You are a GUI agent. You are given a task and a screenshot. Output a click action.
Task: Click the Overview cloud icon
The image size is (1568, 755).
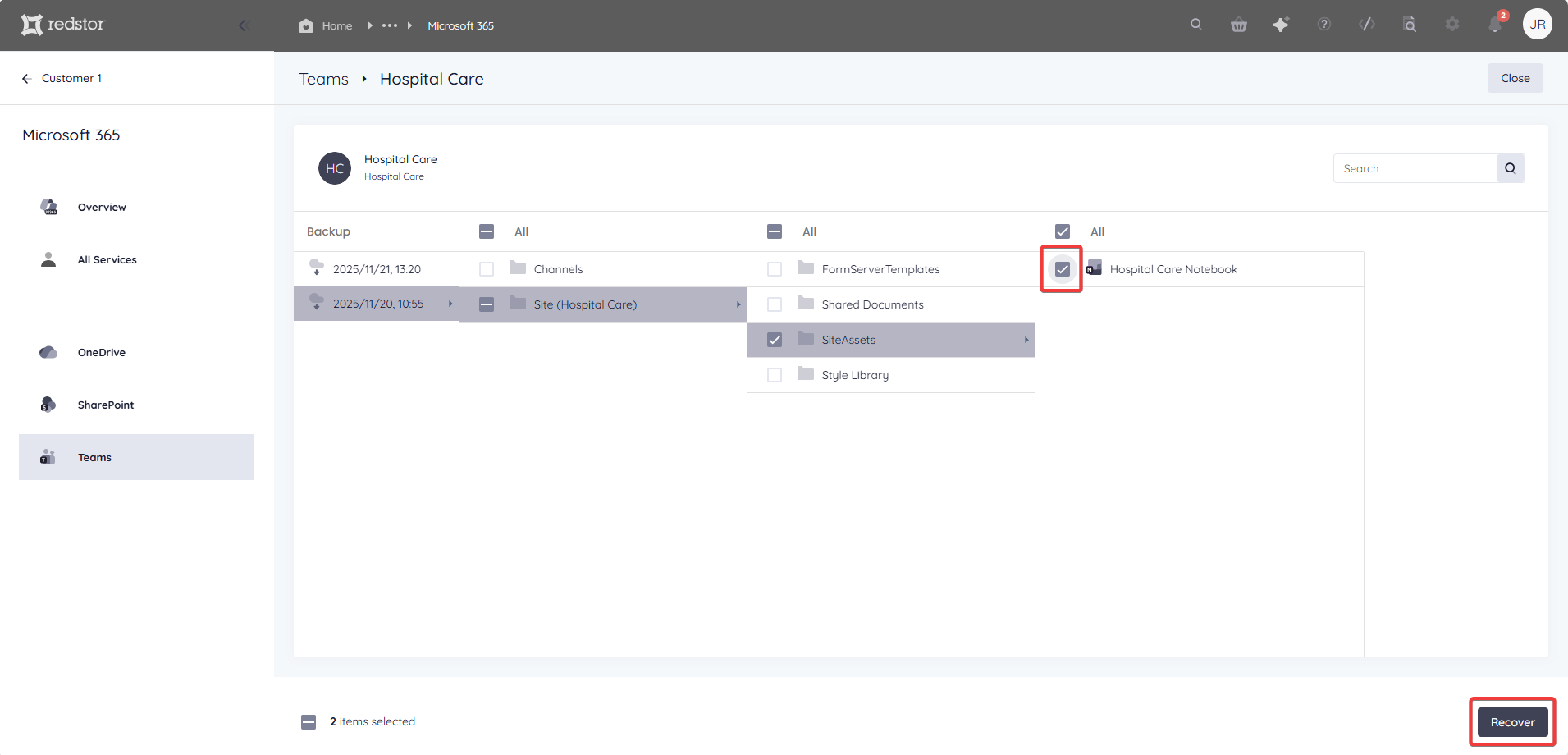pyautogui.click(x=49, y=207)
